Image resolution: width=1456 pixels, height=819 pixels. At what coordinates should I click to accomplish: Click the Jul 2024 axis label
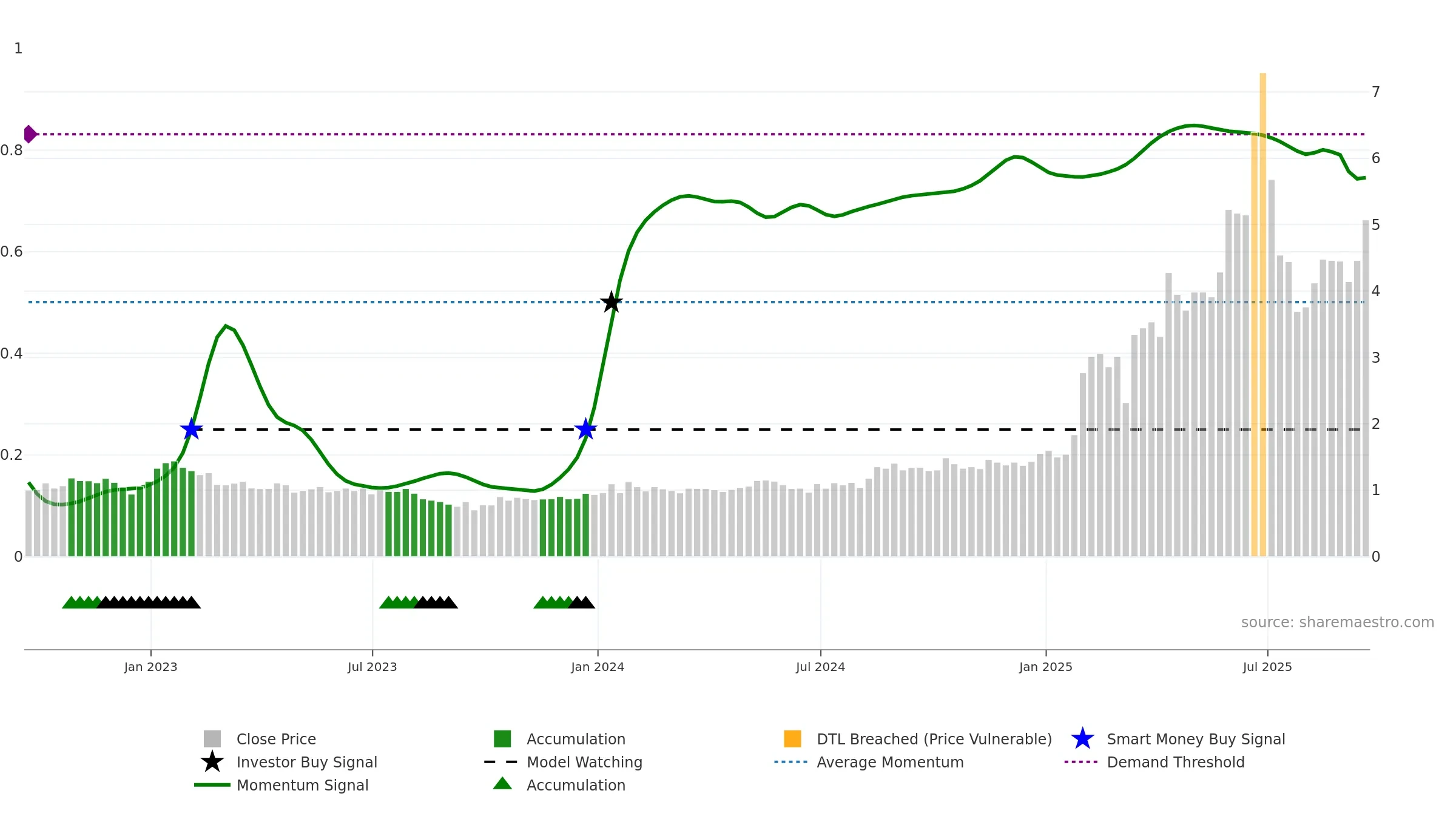(820, 667)
